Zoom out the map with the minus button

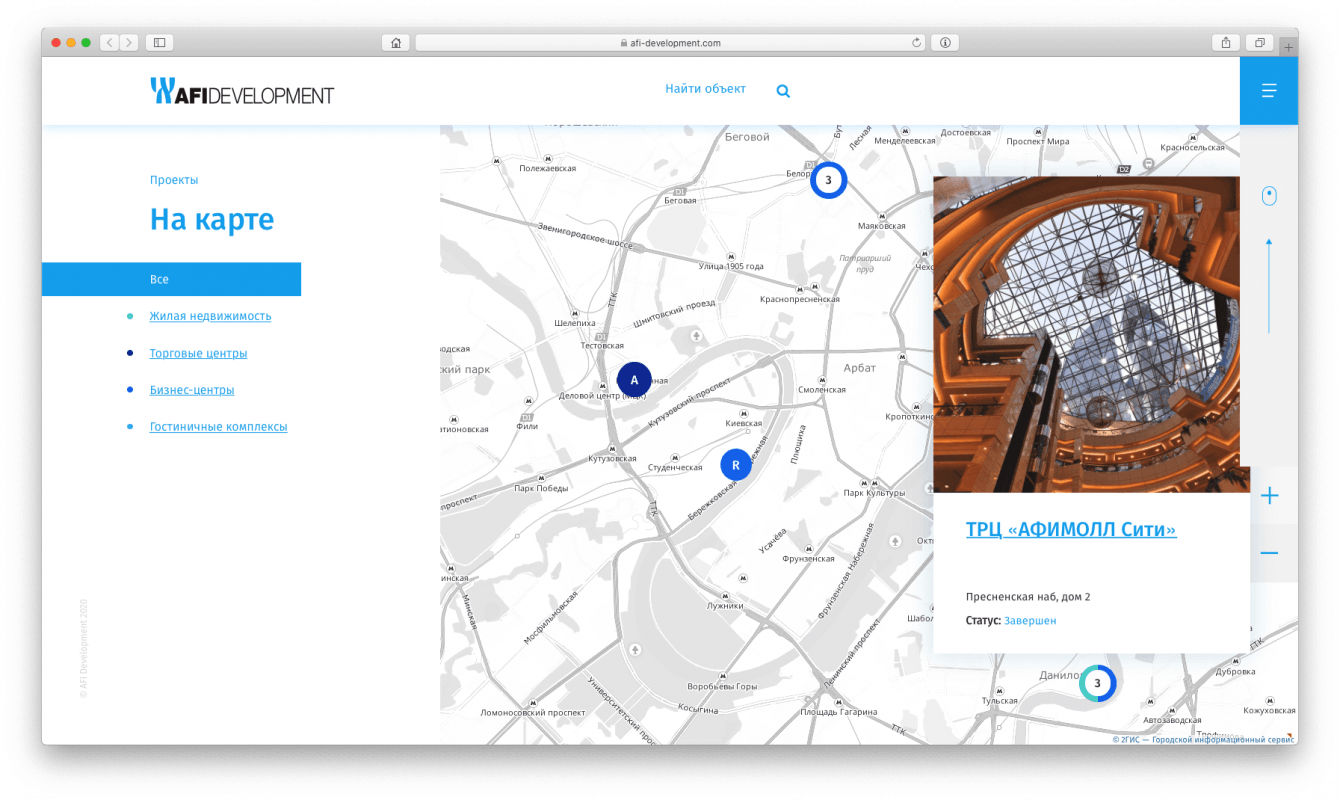[1270, 553]
